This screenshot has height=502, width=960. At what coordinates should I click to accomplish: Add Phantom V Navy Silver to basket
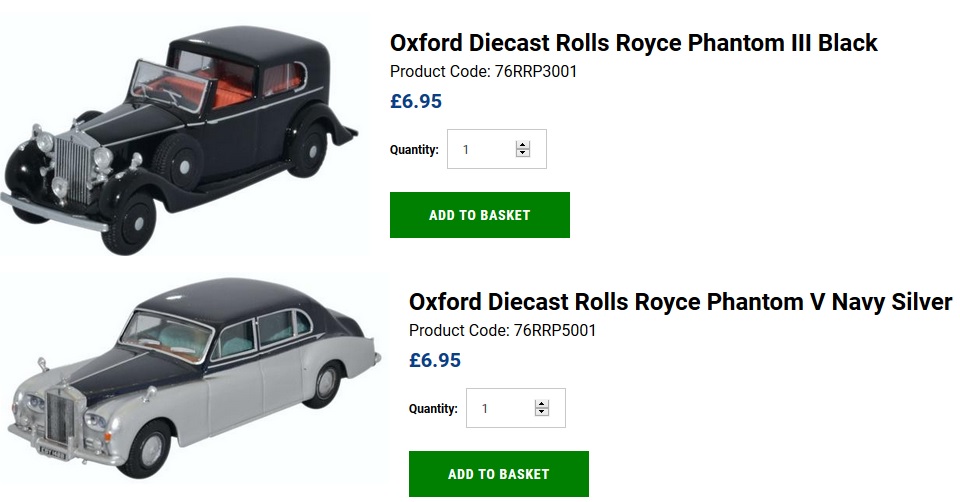(x=498, y=474)
